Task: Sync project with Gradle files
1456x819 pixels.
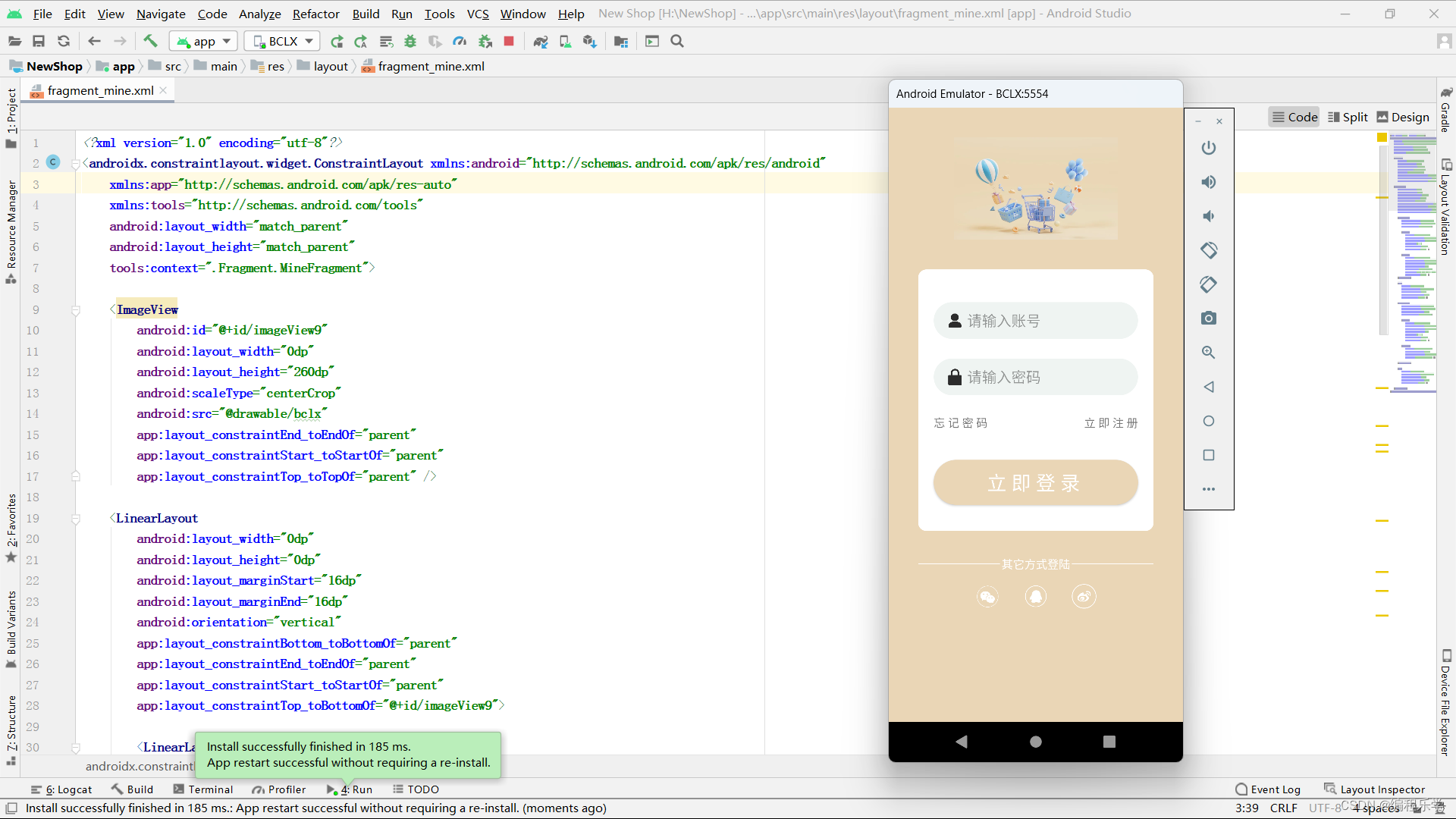Action: coord(540,42)
